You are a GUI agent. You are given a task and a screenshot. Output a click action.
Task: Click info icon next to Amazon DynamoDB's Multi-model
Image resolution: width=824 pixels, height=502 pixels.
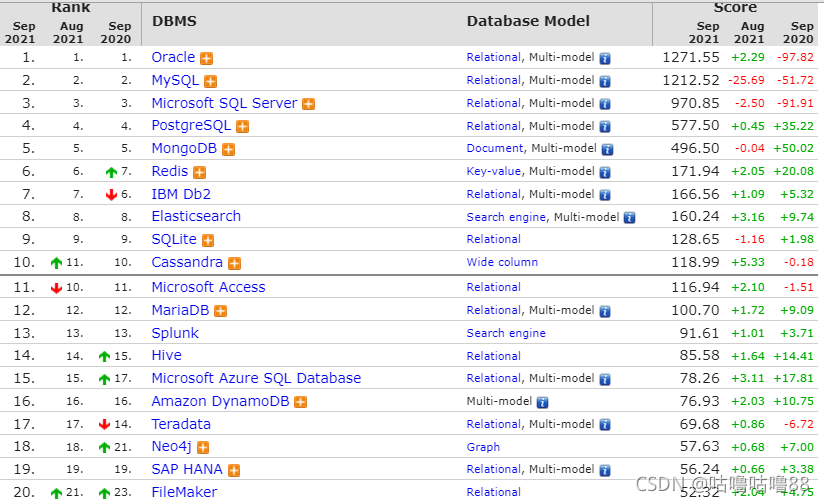(x=542, y=402)
